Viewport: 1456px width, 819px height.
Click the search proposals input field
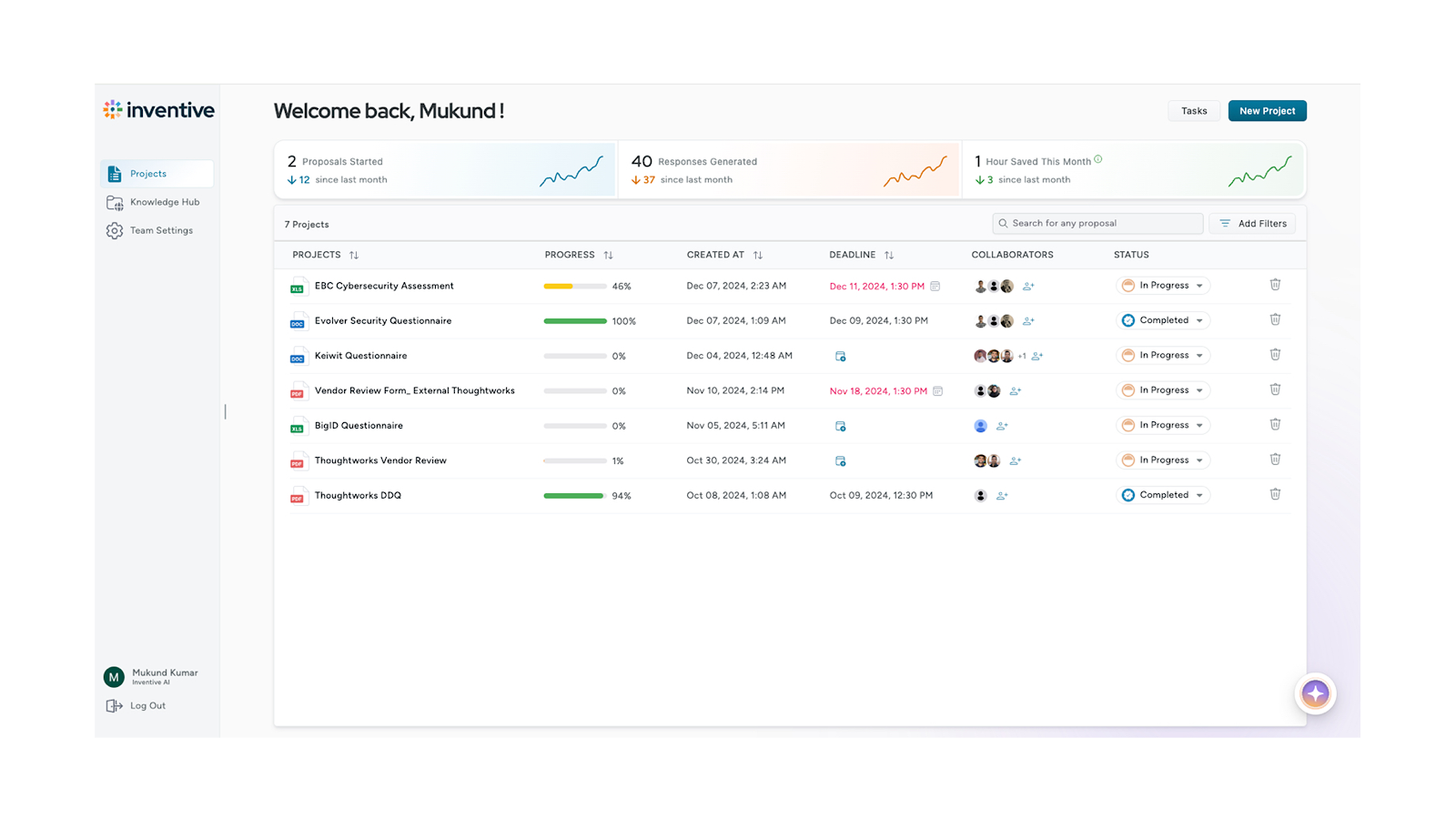(1097, 223)
